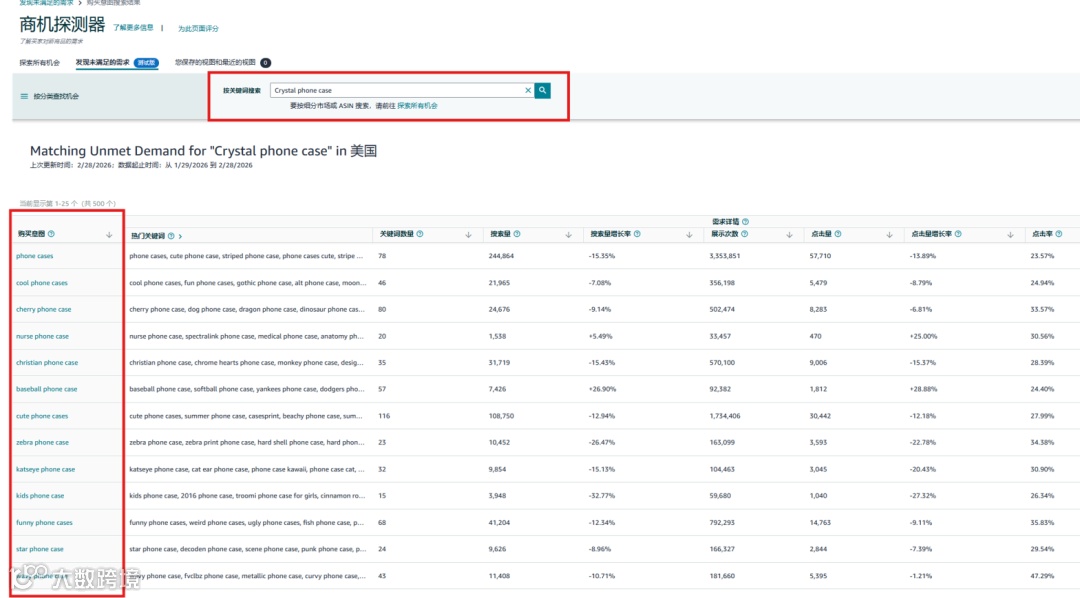Click the 商机探测器 page title

[x=62, y=25]
